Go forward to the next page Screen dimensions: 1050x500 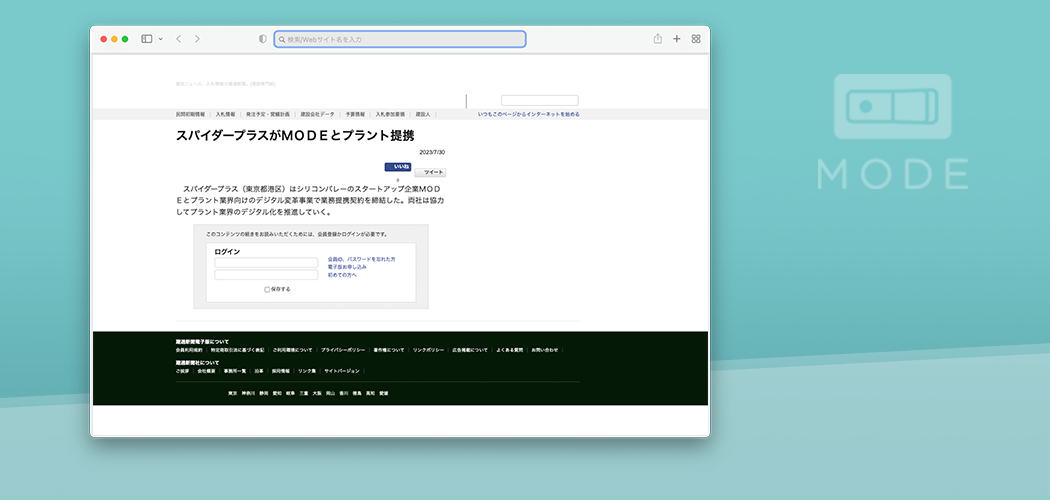pos(197,39)
